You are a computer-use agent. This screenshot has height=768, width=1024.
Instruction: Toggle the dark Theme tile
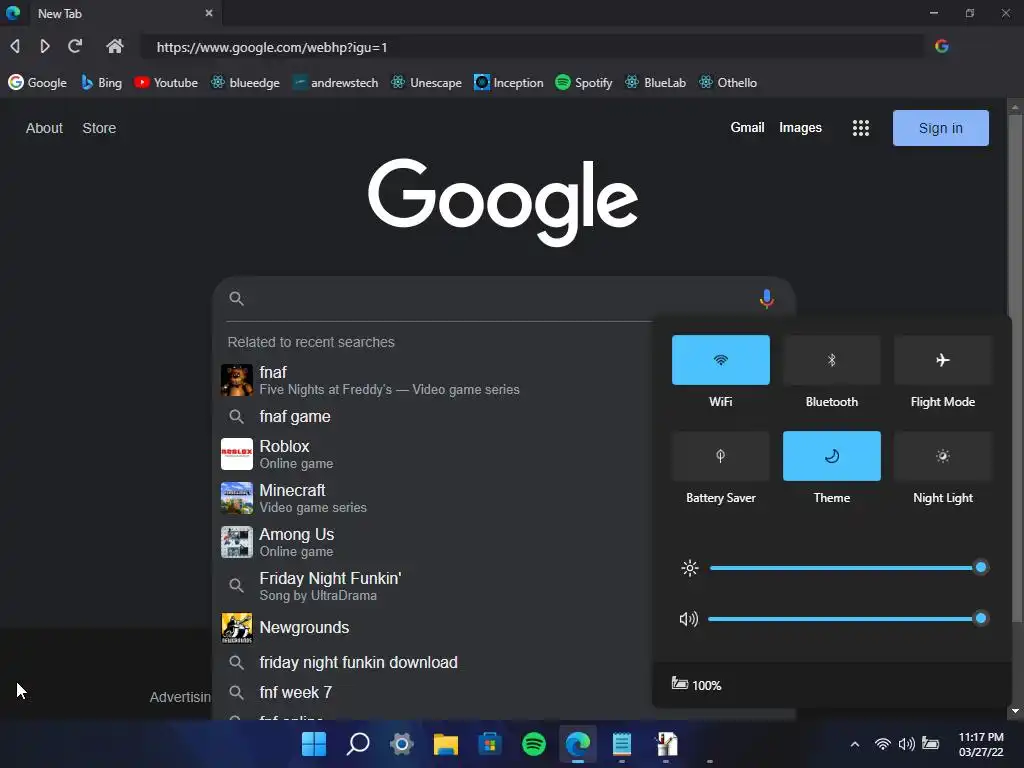(x=831, y=456)
